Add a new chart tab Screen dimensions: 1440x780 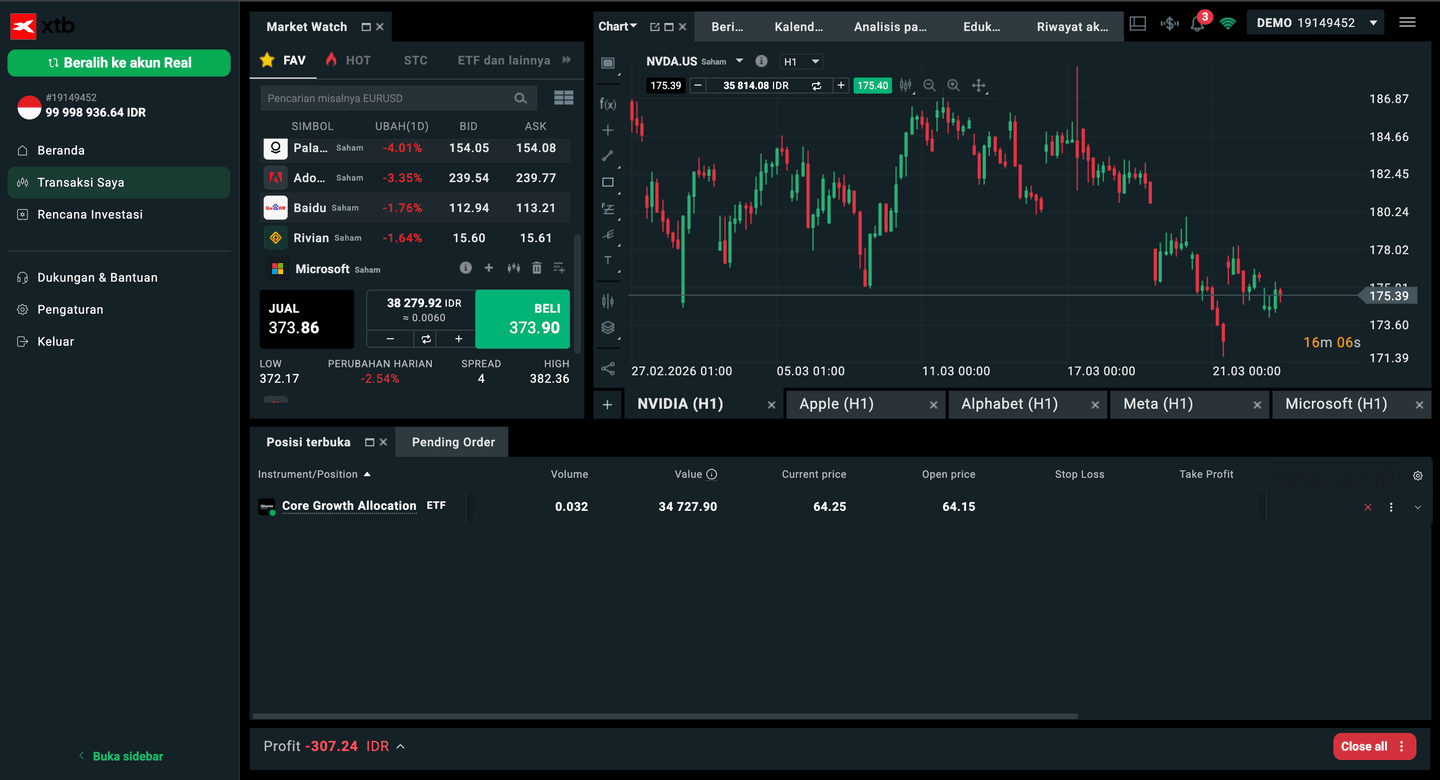607,404
